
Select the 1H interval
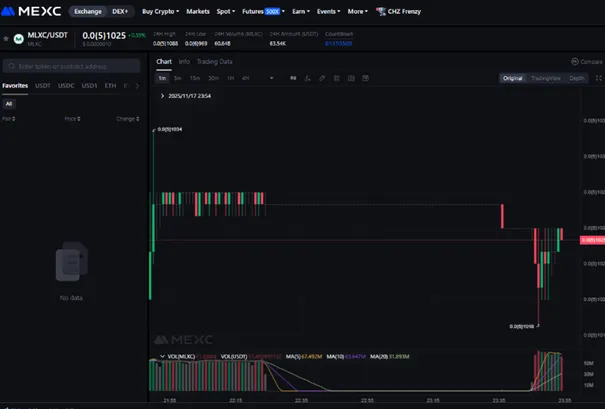pos(231,78)
